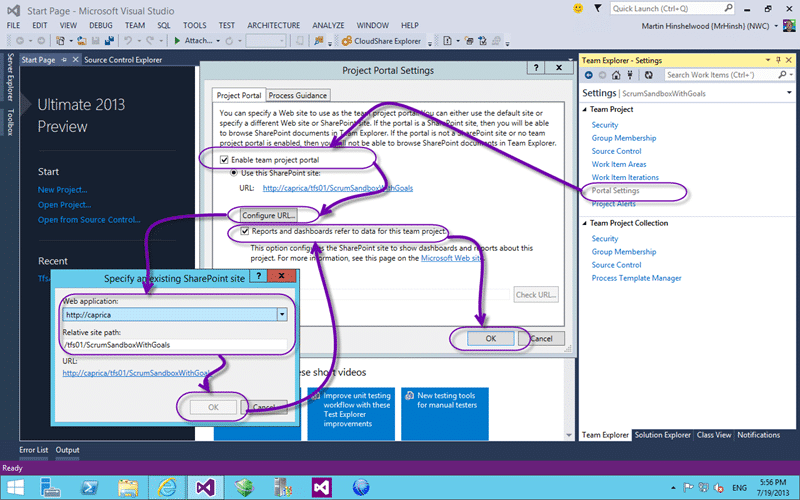The height and width of the screenshot is (500, 800).
Task: Switch to Class View tab
Action: 714,435
